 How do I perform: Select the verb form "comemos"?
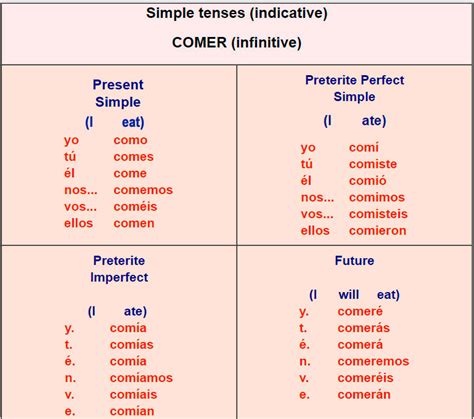click(x=143, y=190)
